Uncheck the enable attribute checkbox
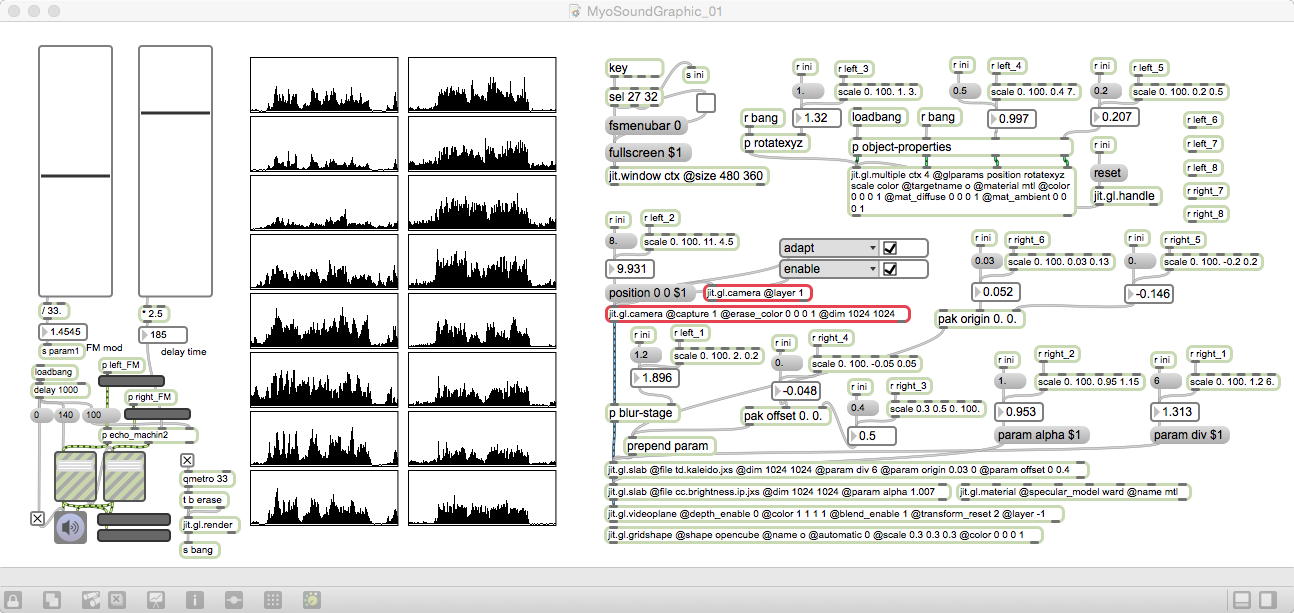 890,269
